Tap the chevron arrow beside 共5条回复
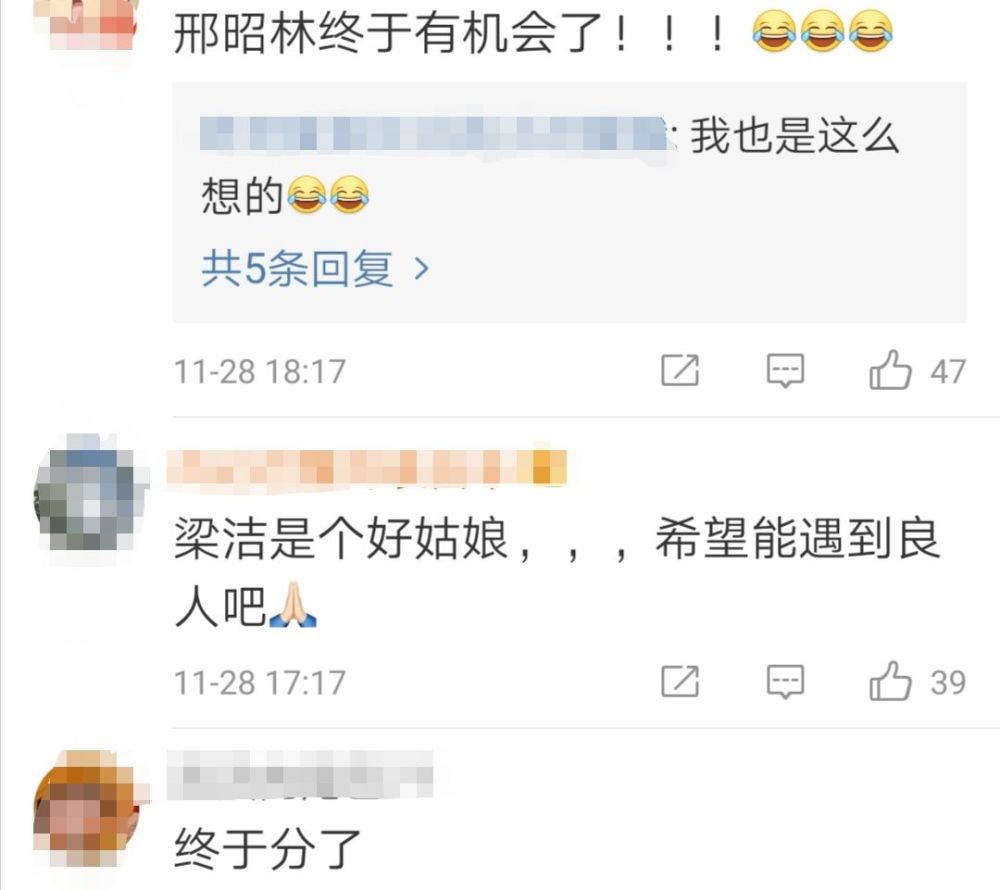The image size is (1000, 890). click(421, 269)
